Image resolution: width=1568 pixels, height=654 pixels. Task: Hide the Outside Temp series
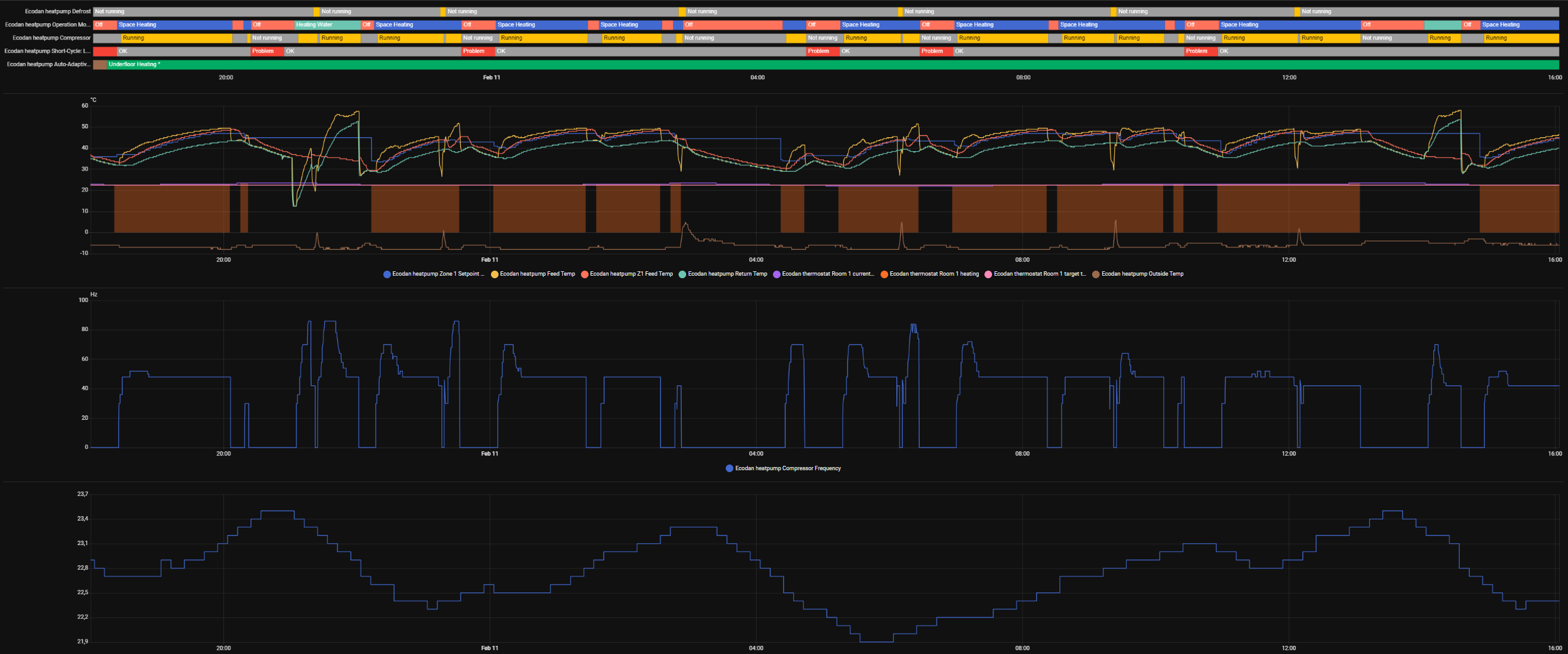click(x=1142, y=274)
